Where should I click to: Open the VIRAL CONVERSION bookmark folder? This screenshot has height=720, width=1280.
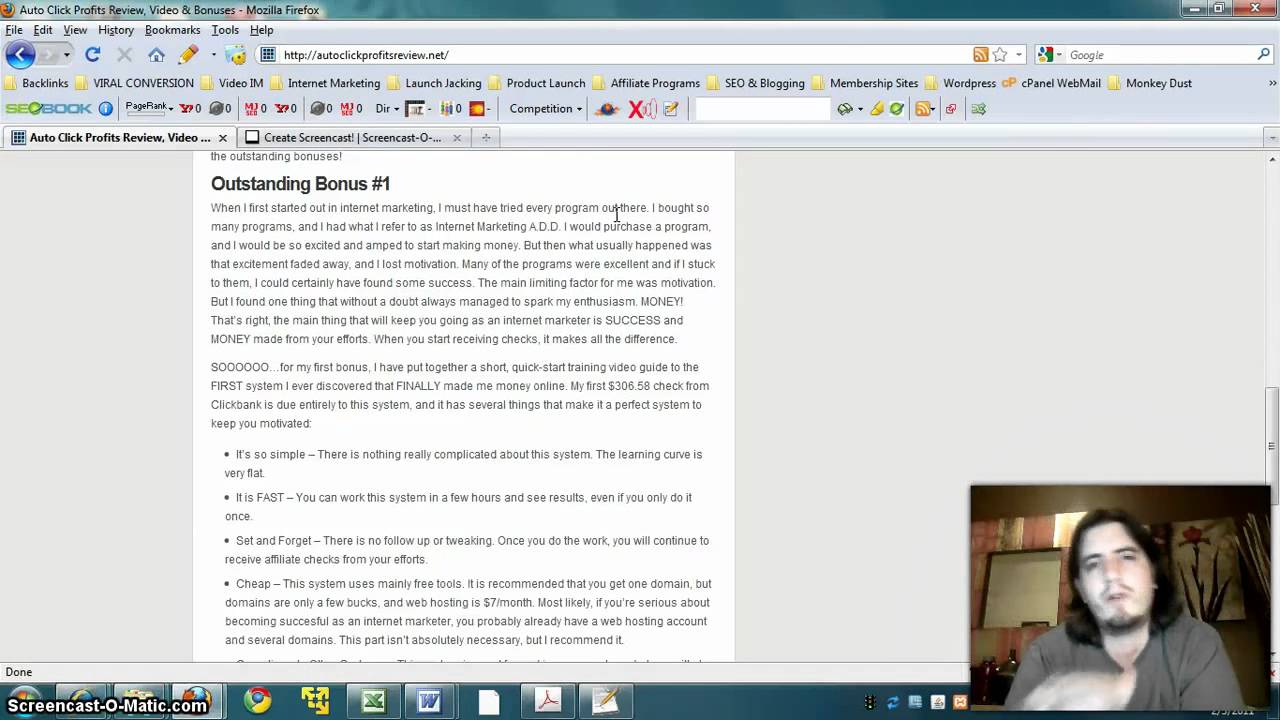point(134,83)
